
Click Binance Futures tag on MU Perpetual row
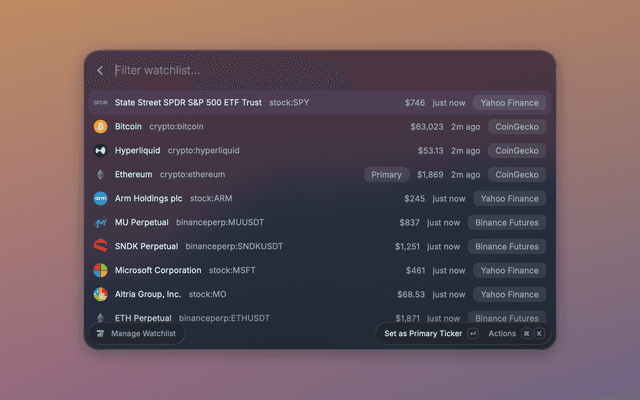coord(507,222)
